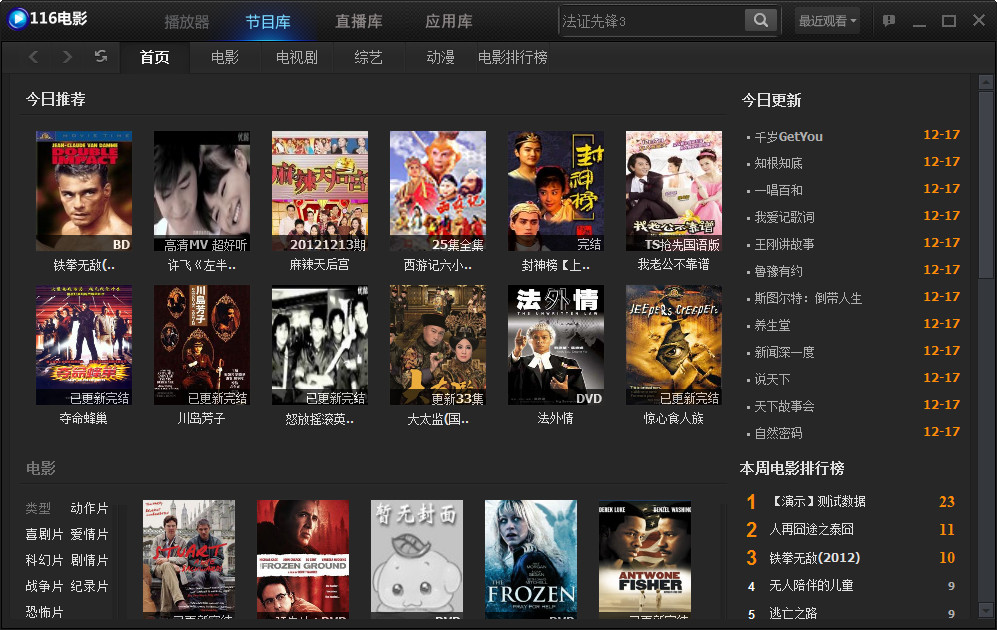Image resolution: width=997 pixels, height=630 pixels.
Task: Open 一唱百和 in today's updates
Action: [x=778, y=190]
